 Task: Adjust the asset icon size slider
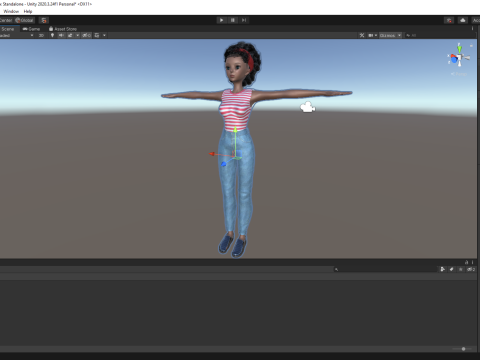462,349
